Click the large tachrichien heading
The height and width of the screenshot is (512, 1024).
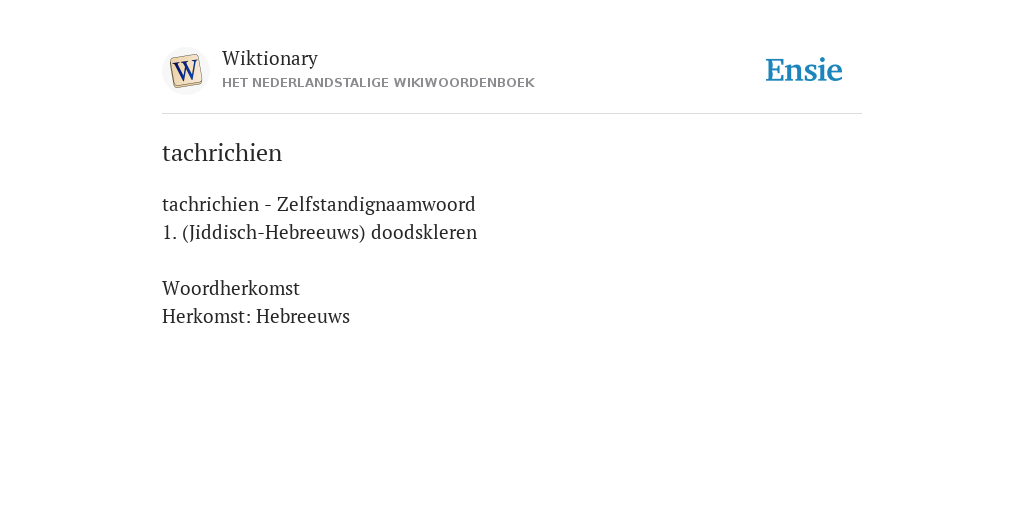[222, 153]
